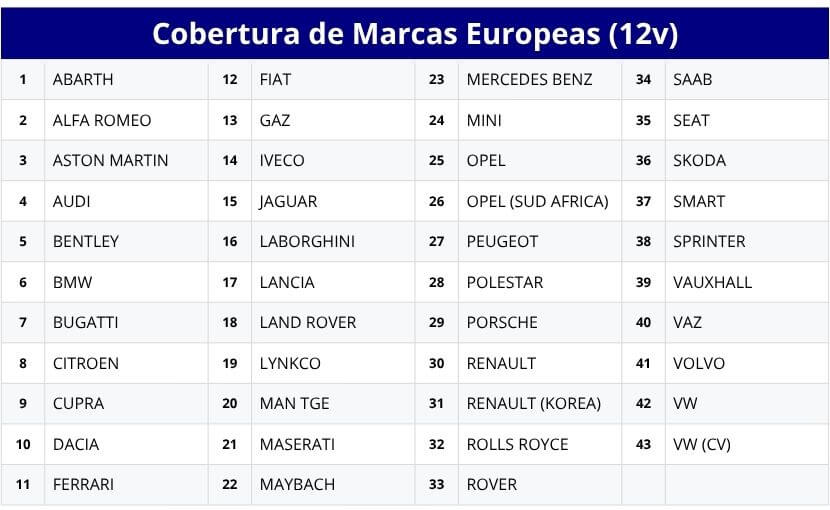Click the Cobertura de Marcas Europeas header
The image size is (830, 510).
[415, 33]
